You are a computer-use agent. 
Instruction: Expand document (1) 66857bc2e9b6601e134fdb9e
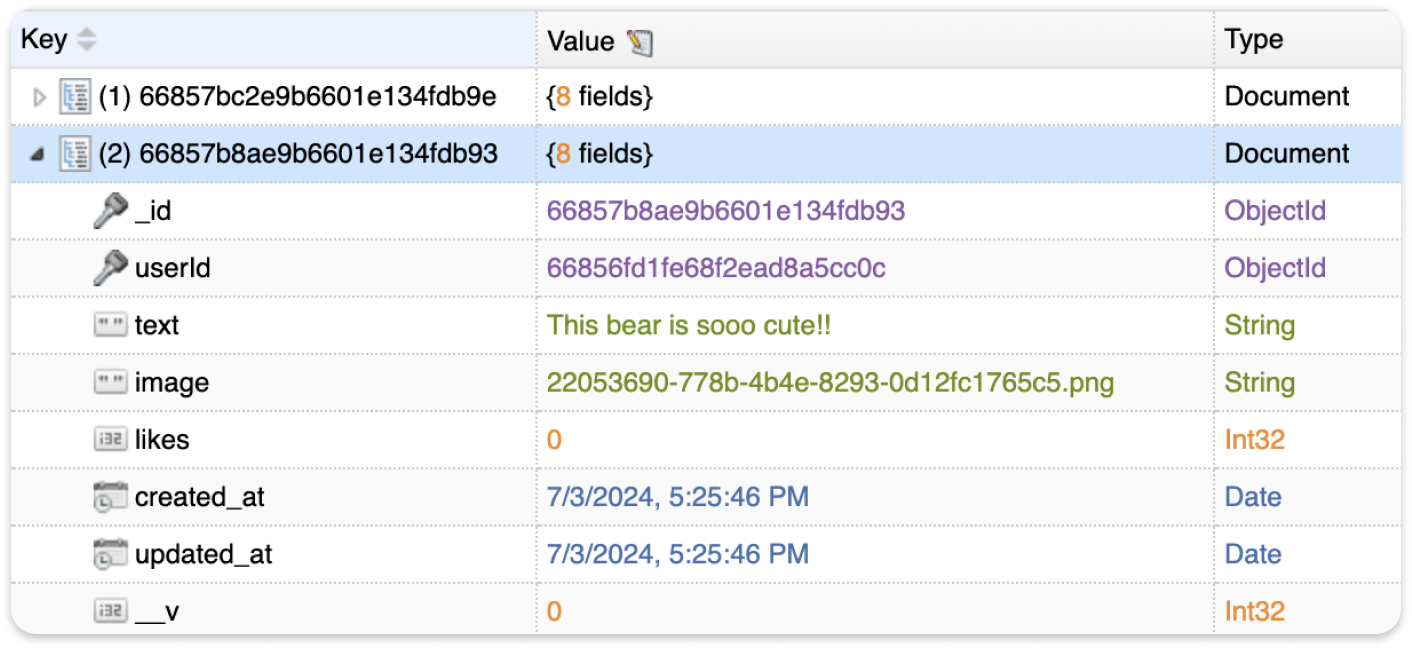click(40, 97)
